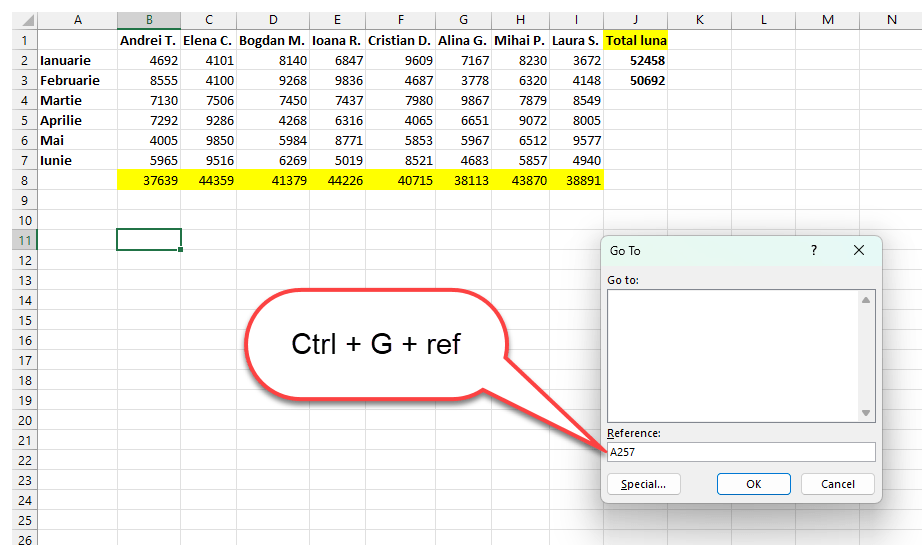Click the Select All corner triangle of the sheet

(x=25, y=20)
